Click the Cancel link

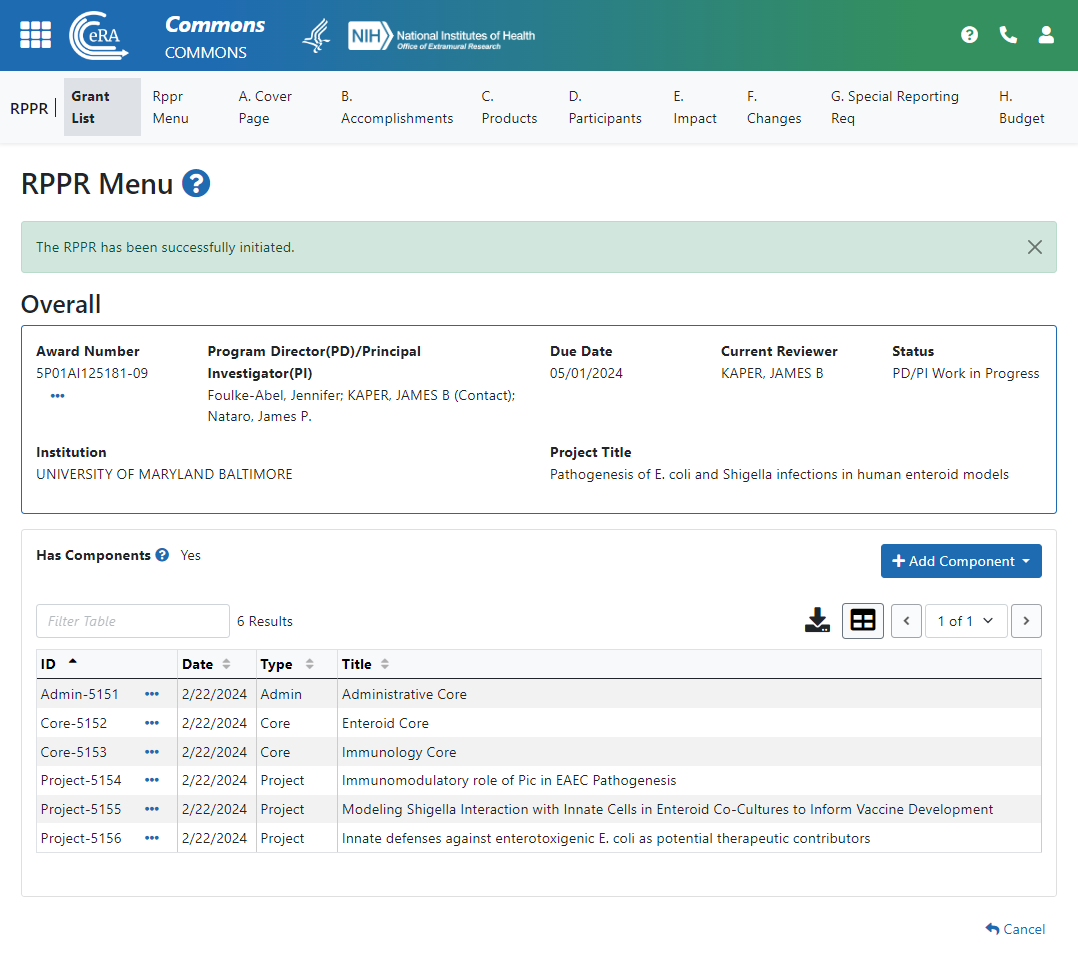click(x=1015, y=929)
